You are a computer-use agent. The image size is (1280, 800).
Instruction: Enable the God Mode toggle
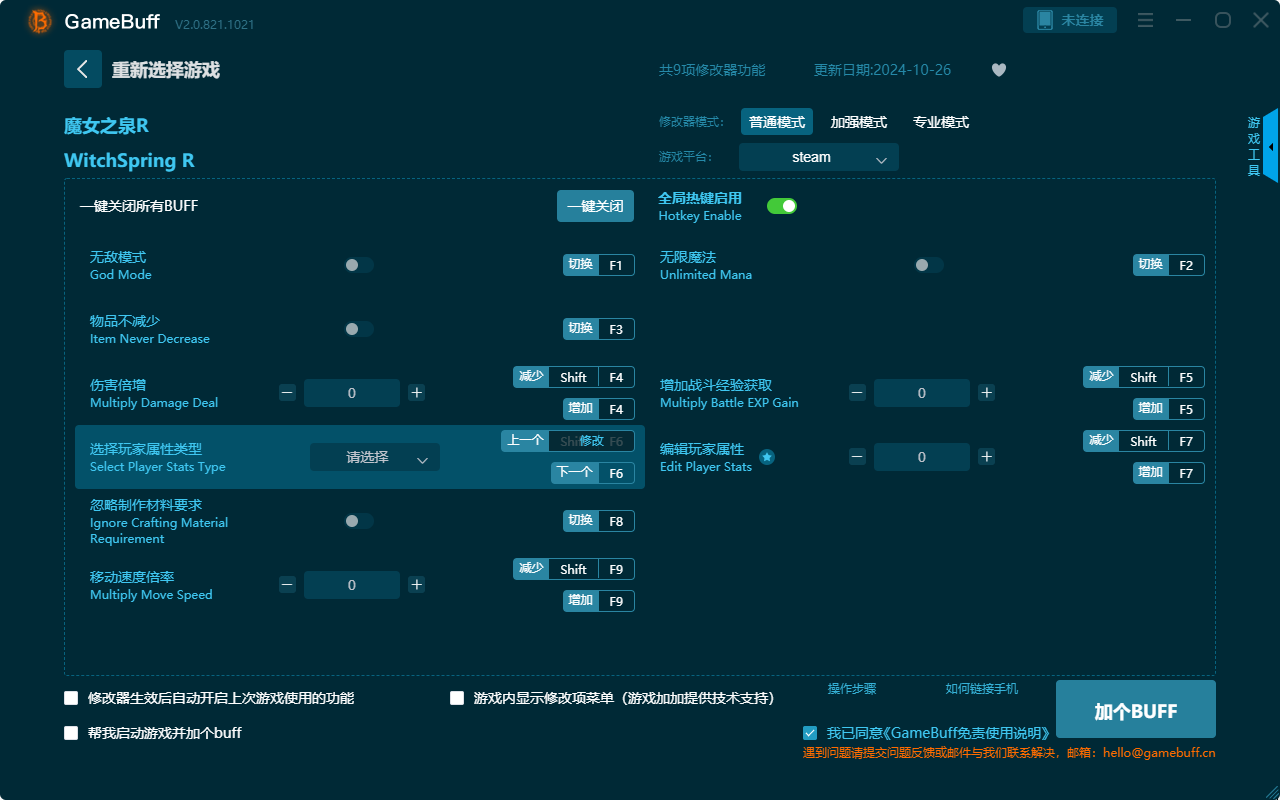tap(358, 264)
